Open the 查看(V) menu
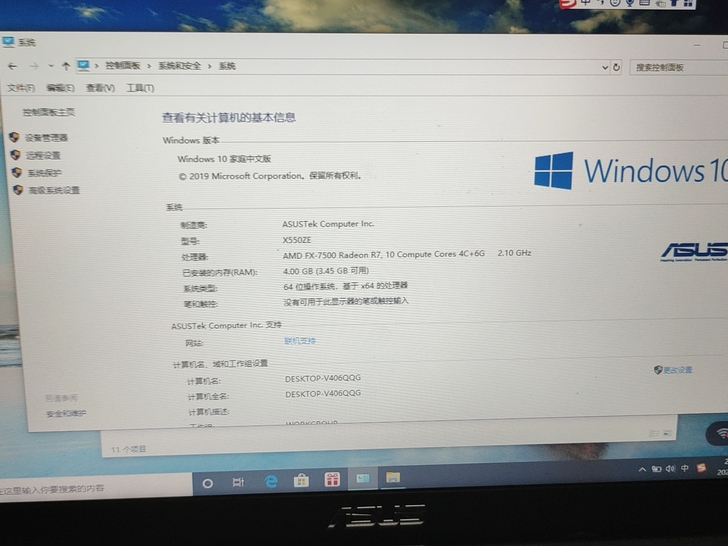Screen dimensions: 728x546 click(x=101, y=88)
